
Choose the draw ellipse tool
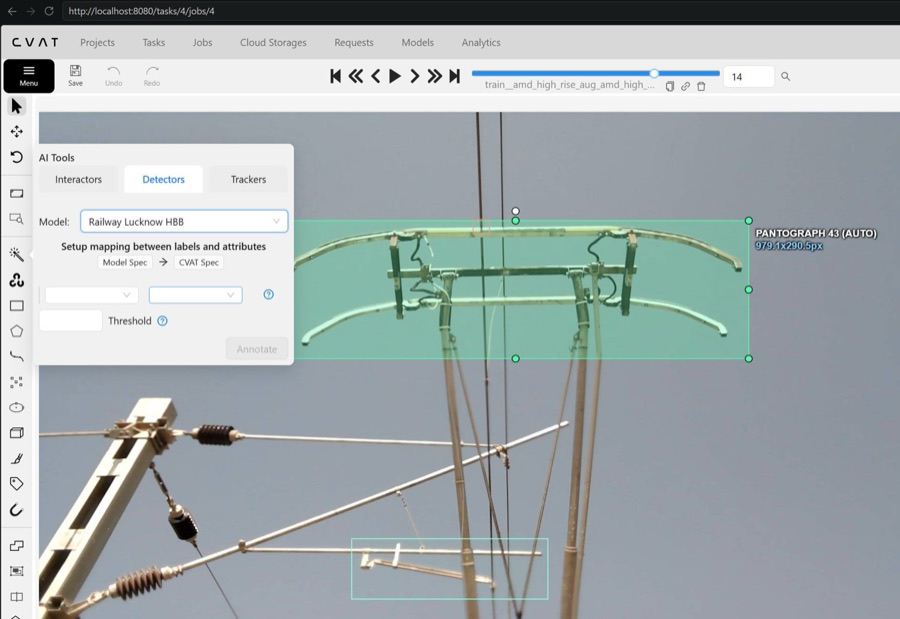click(x=17, y=407)
